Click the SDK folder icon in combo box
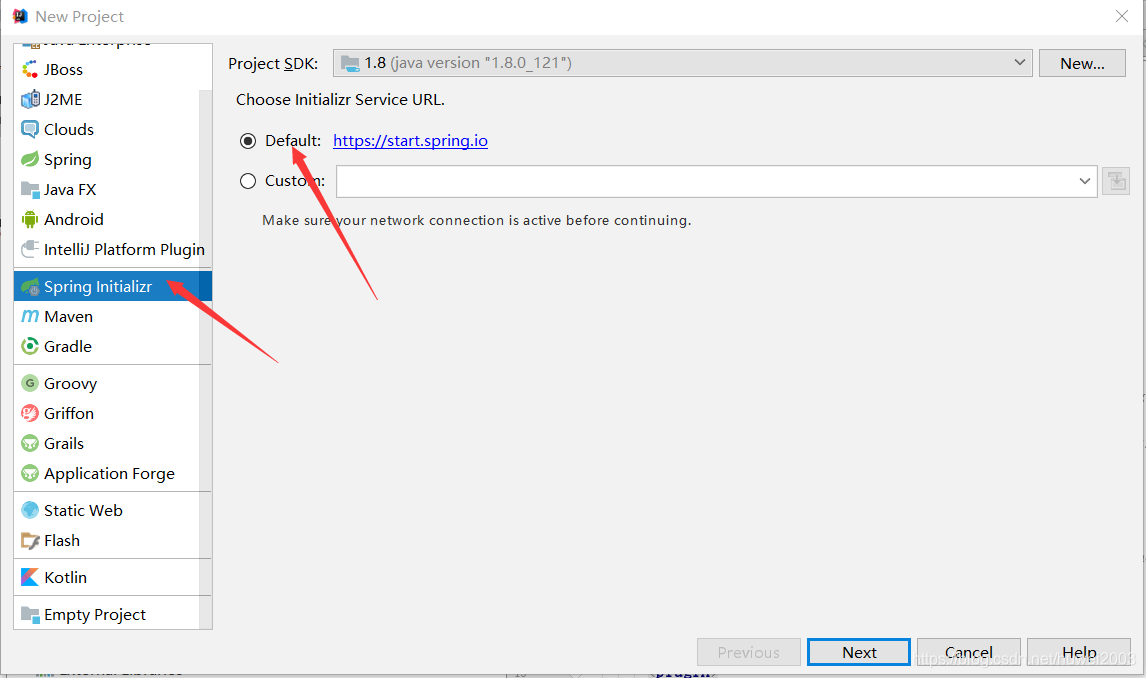 pyautogui.click(x=350, y=64)
